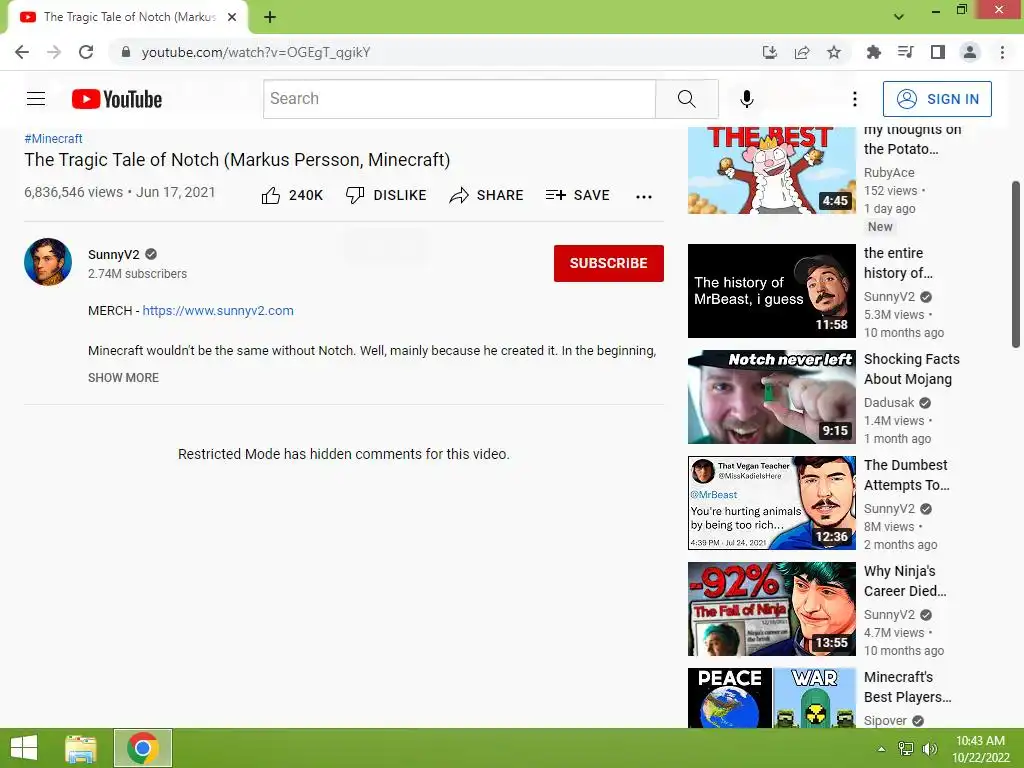Open Chrome extensions puzzle icon
This screenshot has height=768, width=1024.
873,52
